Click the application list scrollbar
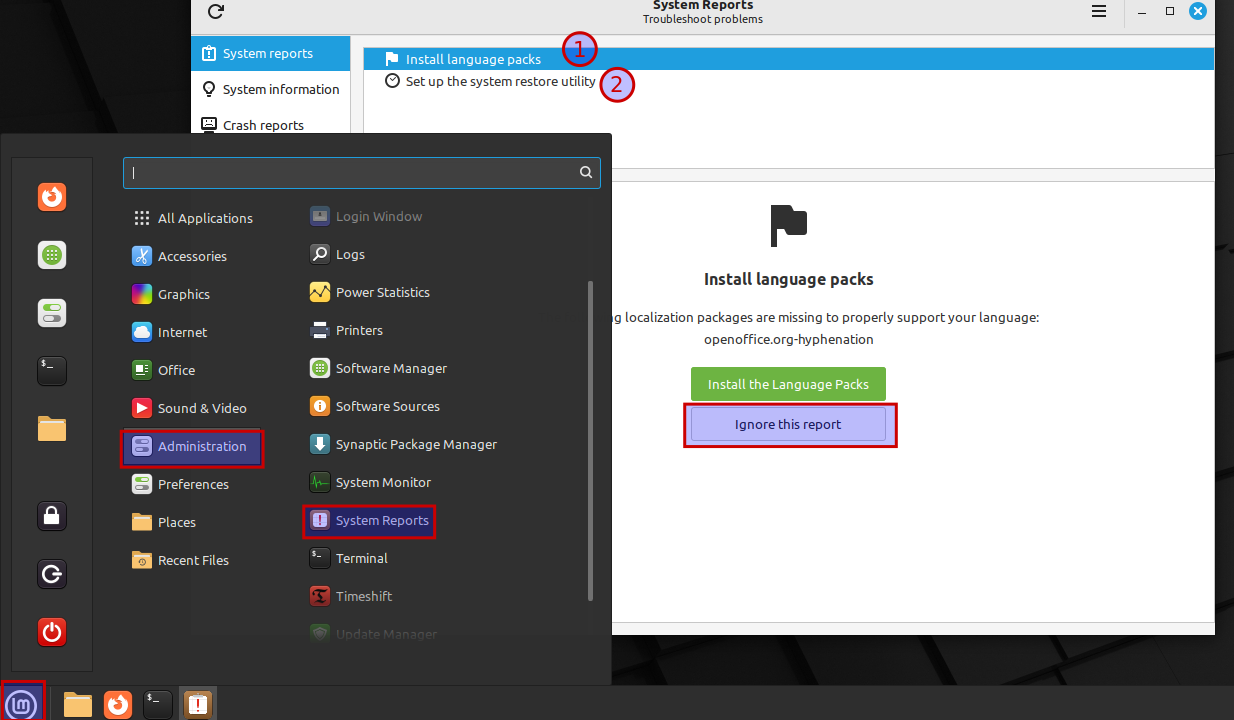Viewport: 1234px width, 720px height. 591,440
